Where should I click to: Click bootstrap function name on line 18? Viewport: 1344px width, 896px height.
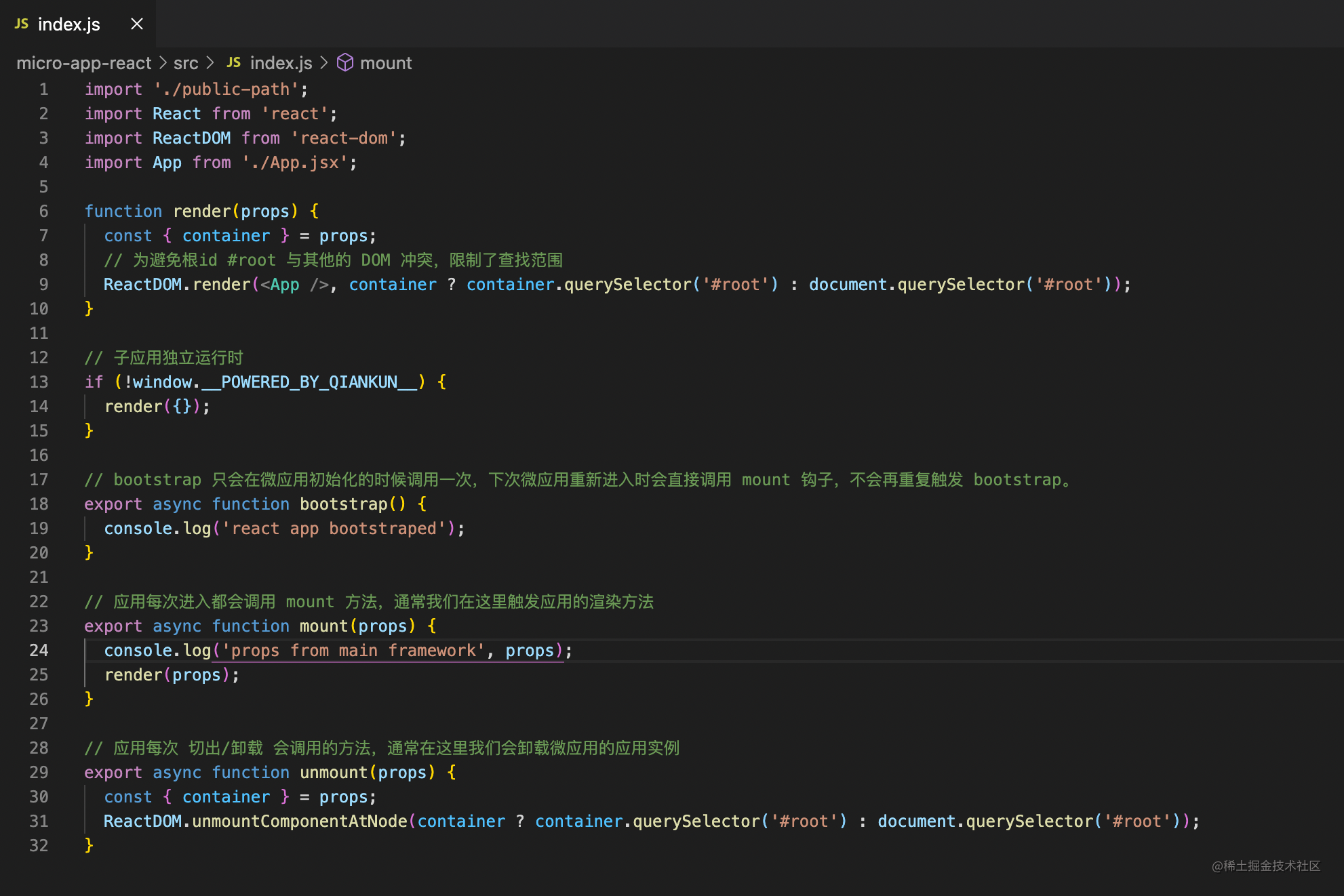click(343, 504)
